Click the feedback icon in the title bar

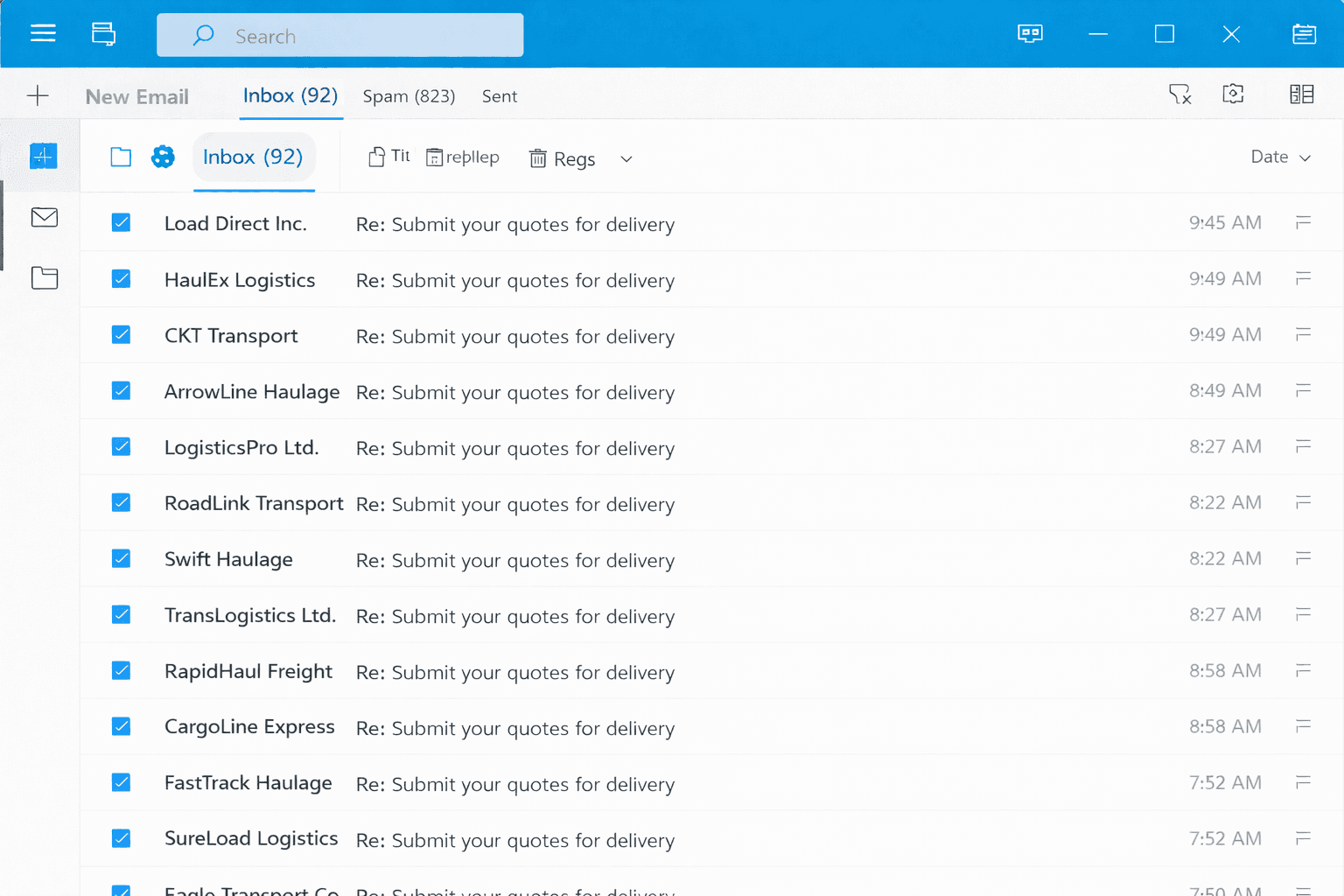pos(1029,33)
